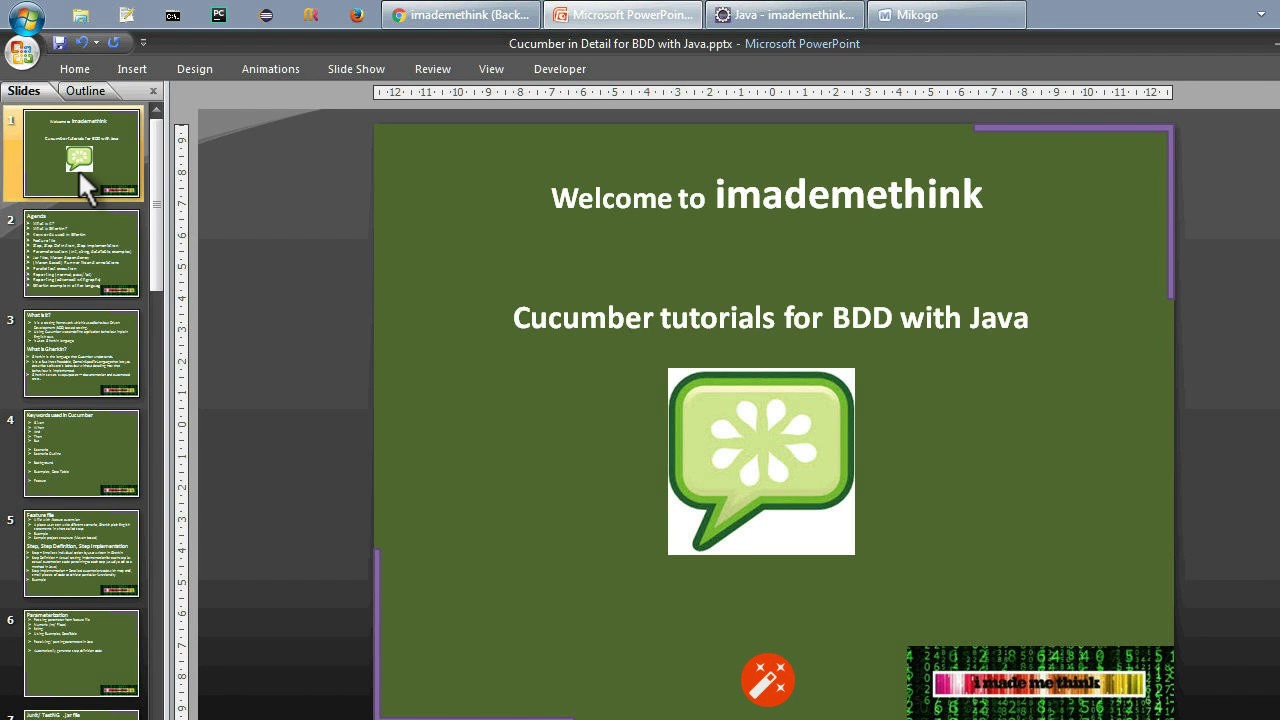Launch Notepad++ from the taskbar

126,15
